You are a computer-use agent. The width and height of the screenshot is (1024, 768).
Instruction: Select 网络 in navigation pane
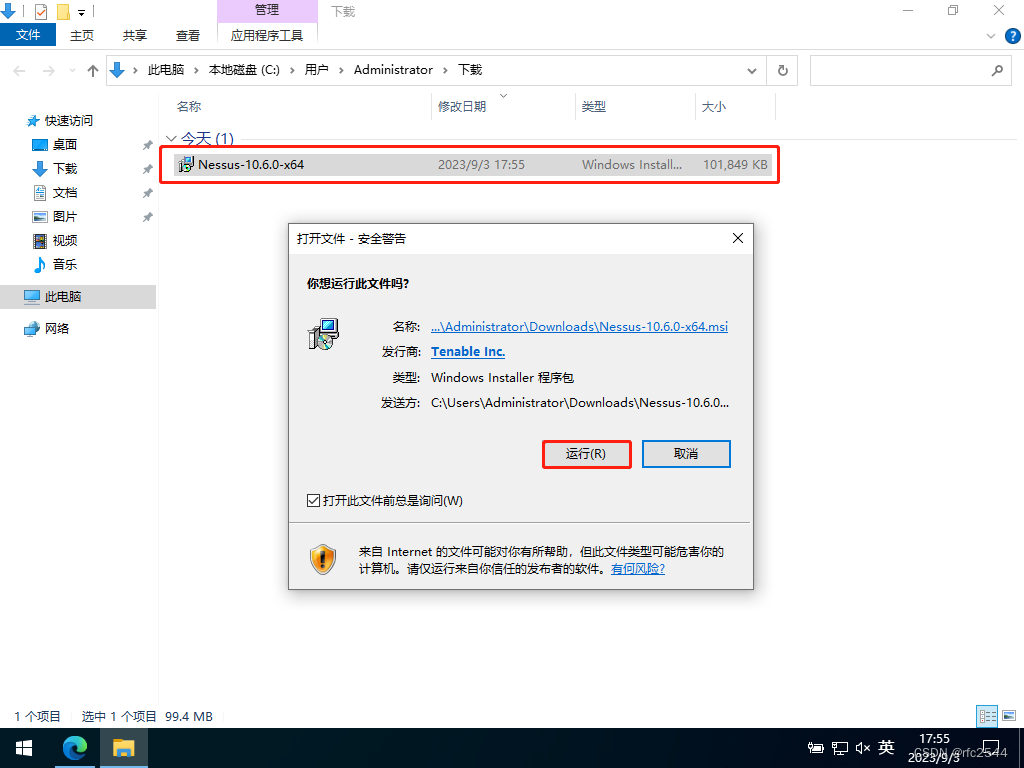[x=56, y=328]
